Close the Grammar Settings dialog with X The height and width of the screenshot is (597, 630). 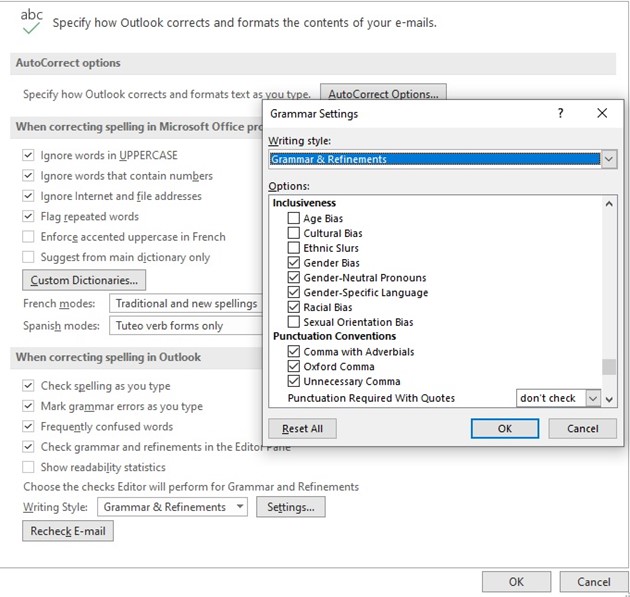(x=601, y=114)
